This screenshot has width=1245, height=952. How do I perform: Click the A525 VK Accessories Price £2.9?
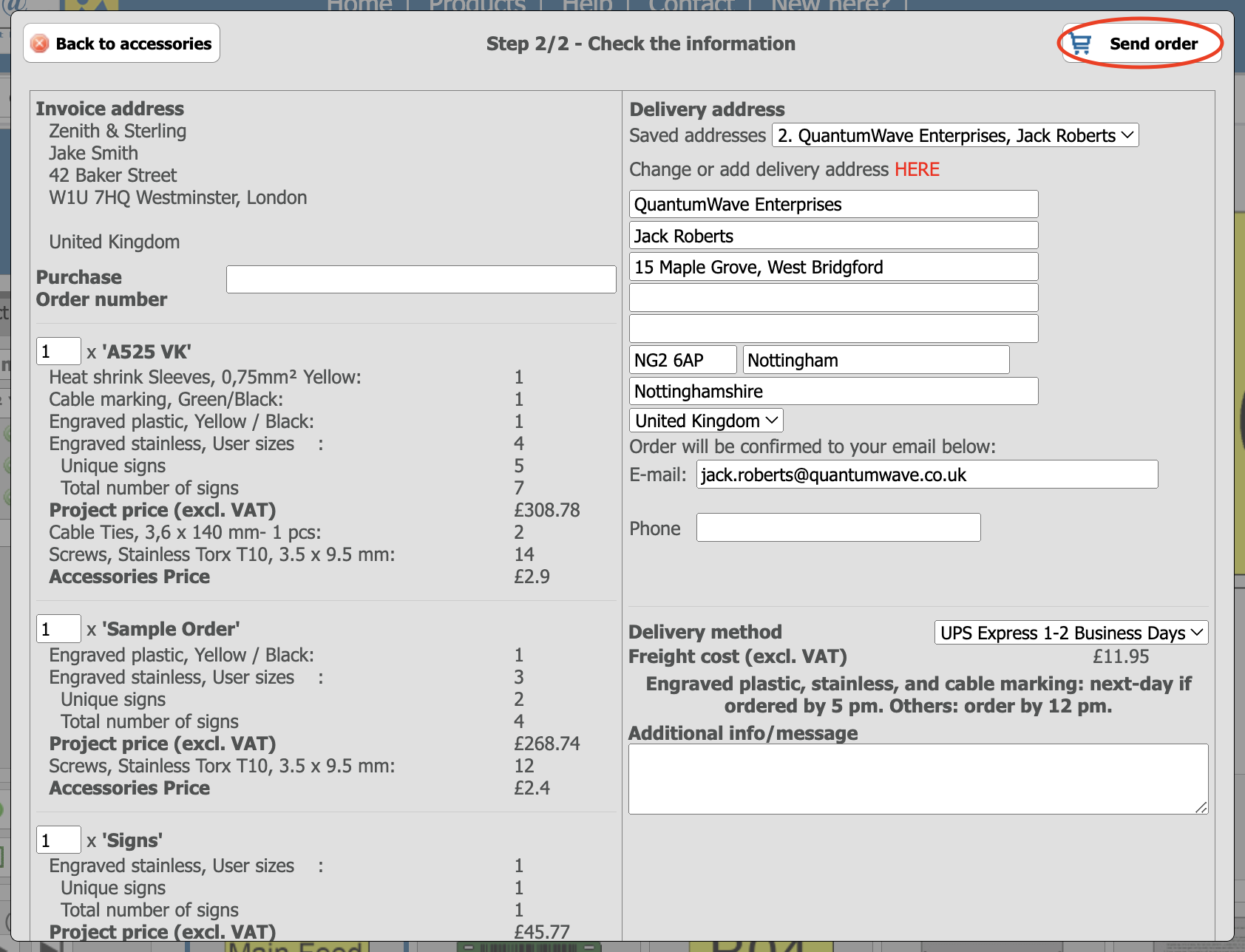[x=532, y=577]
